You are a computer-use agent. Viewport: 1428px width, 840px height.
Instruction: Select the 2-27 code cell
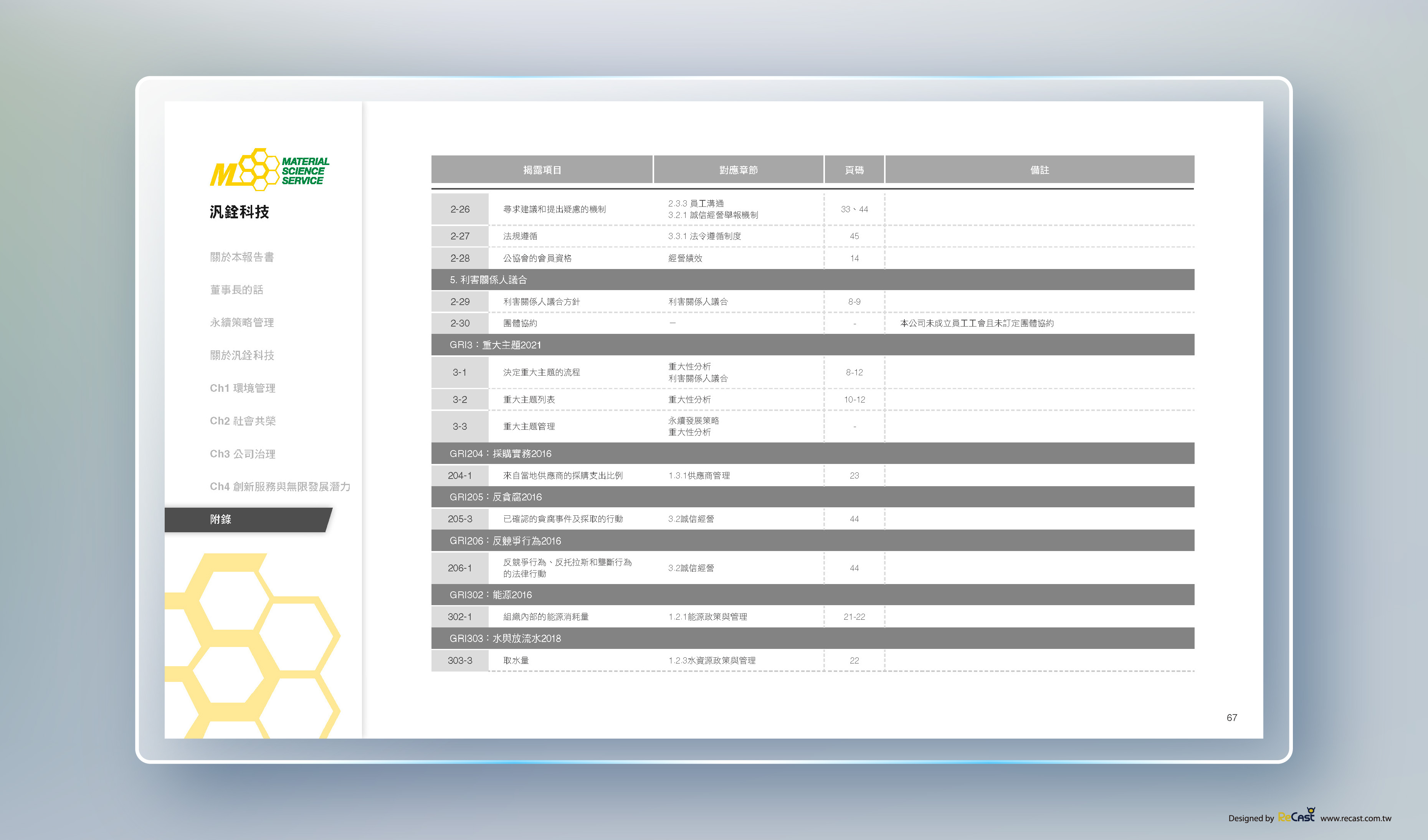(x=459, y=236)
